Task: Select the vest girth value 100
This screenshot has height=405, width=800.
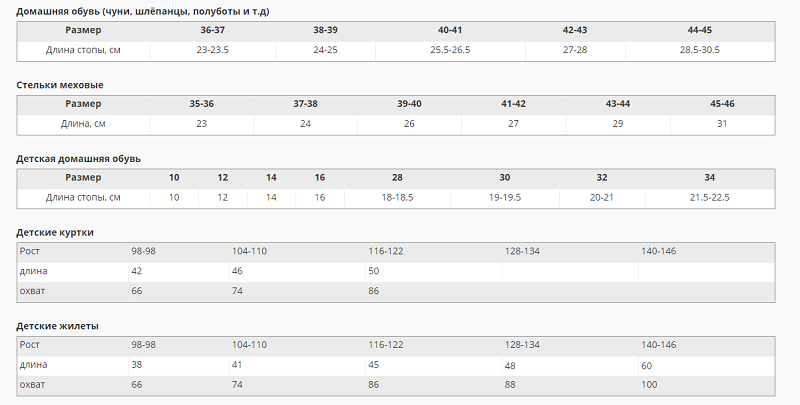Action: click(650, 385)
